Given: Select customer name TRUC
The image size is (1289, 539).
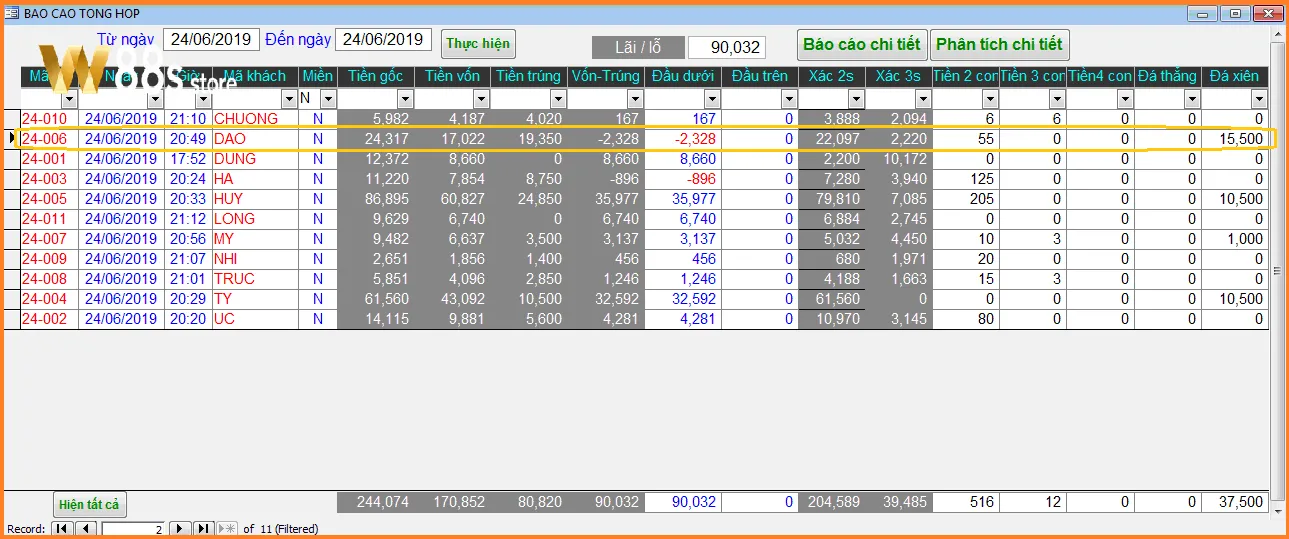Looking at the screenshot, I should pos(234,279).
